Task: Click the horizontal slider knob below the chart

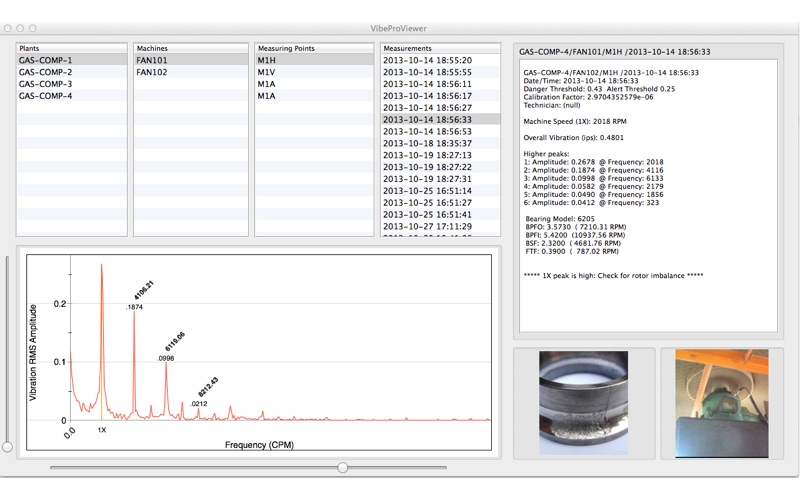Action: pos(343,467)
